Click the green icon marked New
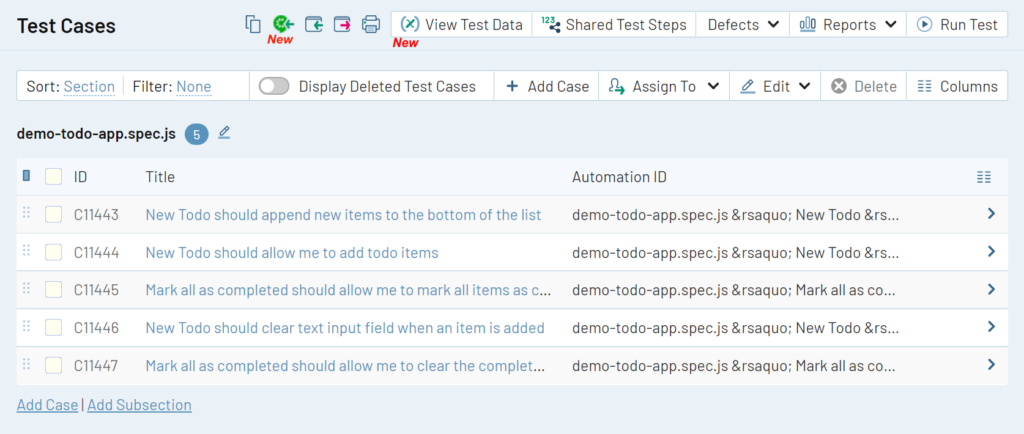Screen dimensions: 1024x434 (x=282, y=24)
